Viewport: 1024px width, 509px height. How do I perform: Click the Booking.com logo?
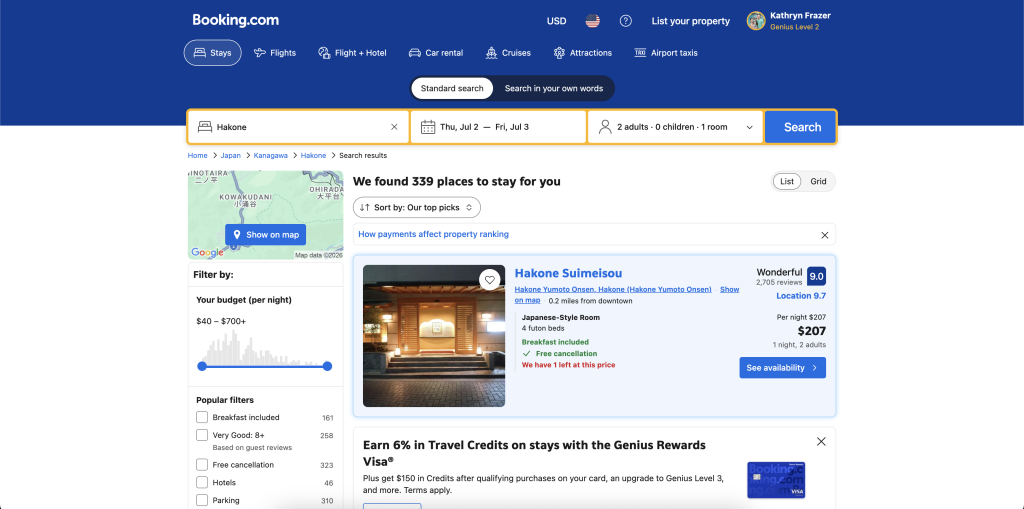tap(235, 20)
